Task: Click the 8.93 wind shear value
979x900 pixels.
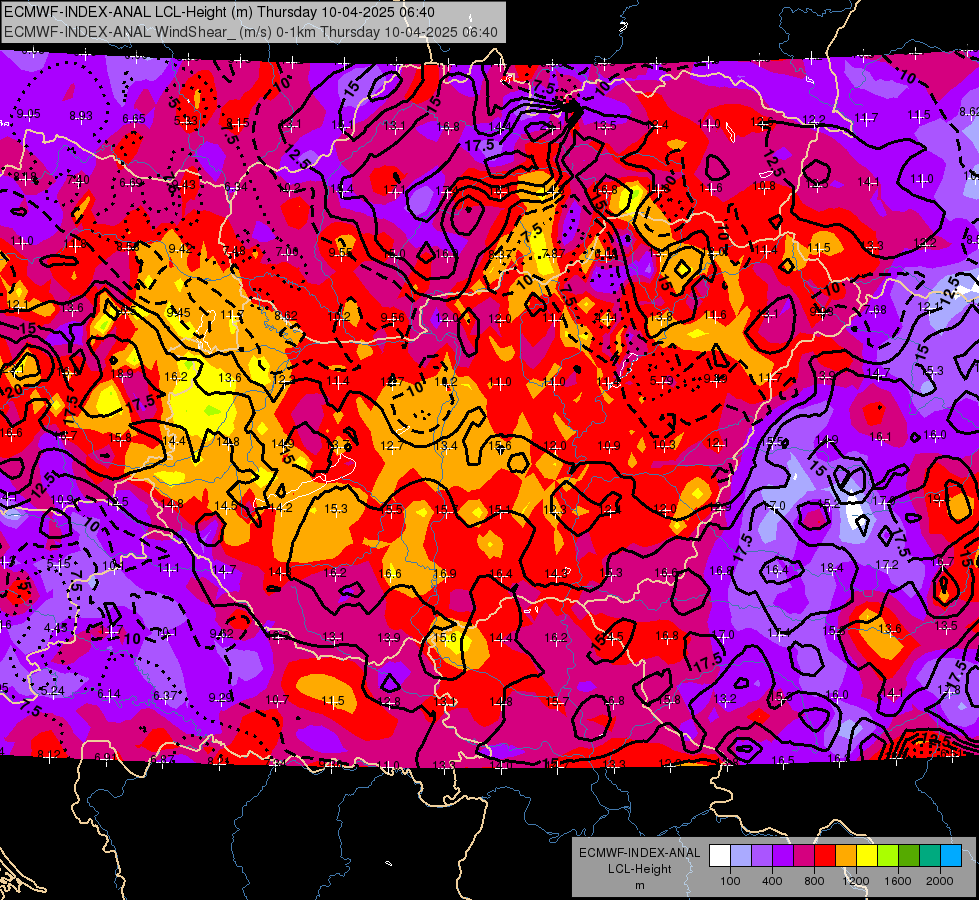Action: pos(81,116)
